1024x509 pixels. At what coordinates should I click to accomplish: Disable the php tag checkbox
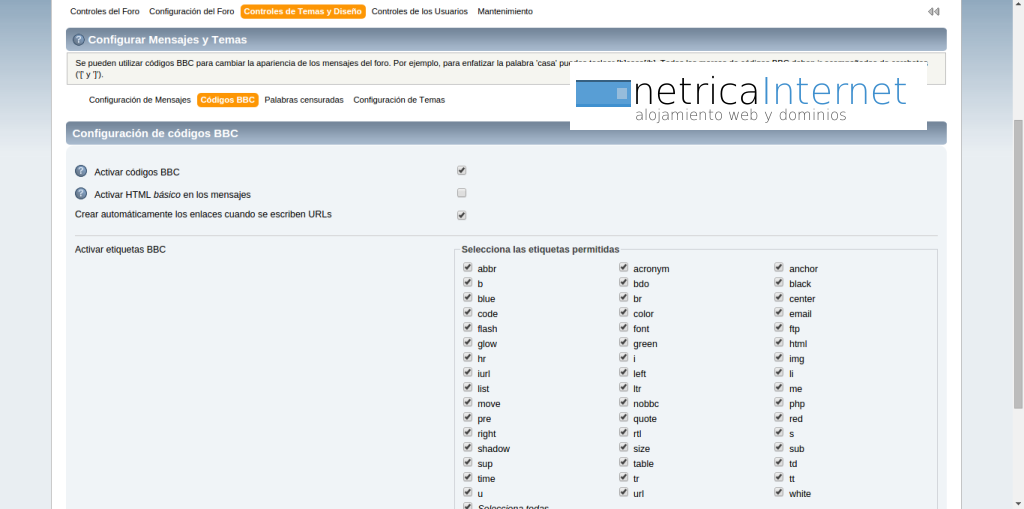click(x=779, y=403)
